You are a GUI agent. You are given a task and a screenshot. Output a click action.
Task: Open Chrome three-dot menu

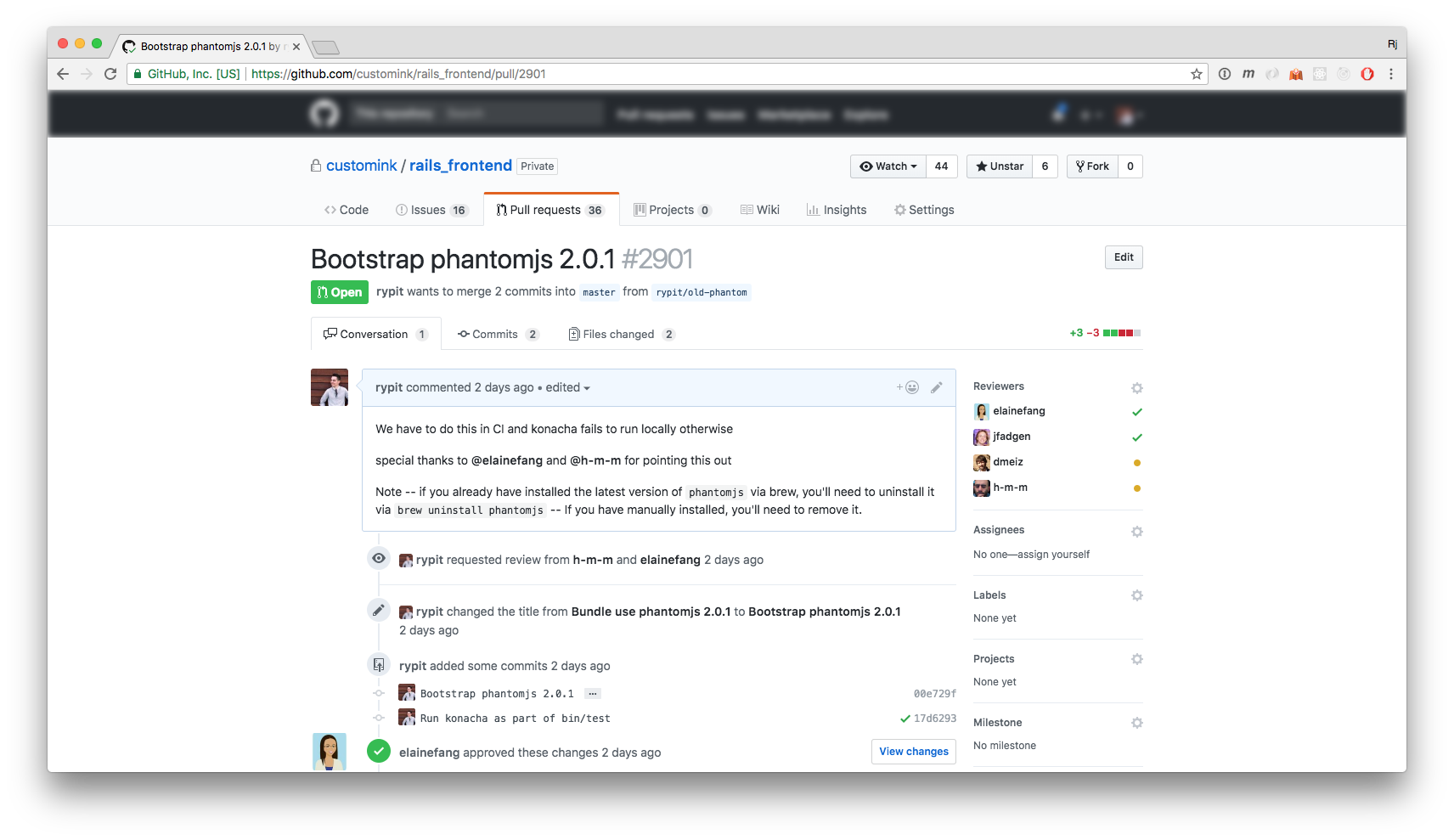pyautogui.click(x=1391, y=74)
